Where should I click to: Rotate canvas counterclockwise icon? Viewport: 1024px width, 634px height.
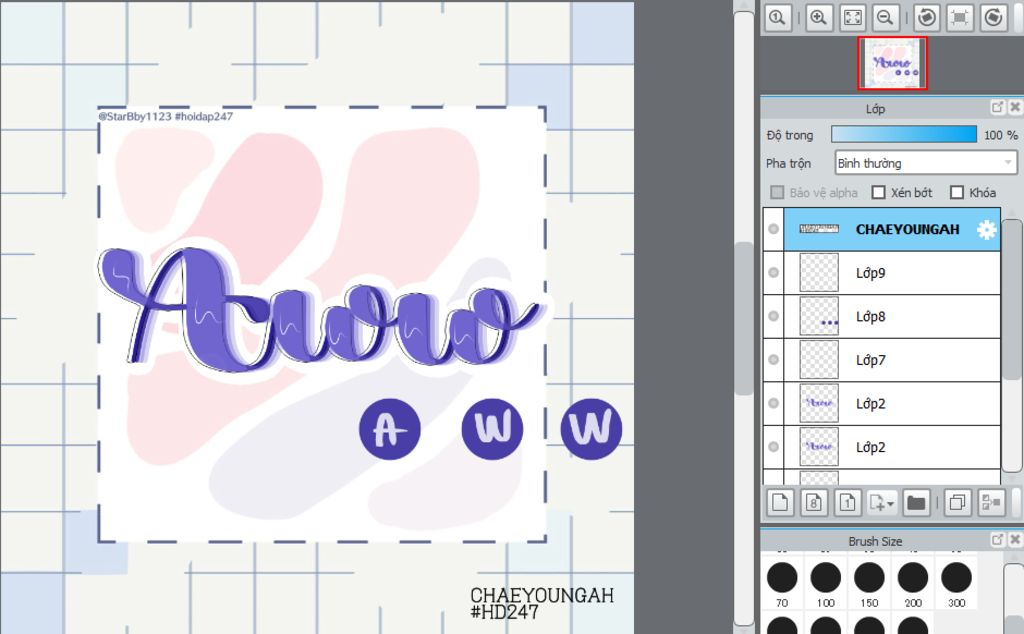[x=926, y=18]
